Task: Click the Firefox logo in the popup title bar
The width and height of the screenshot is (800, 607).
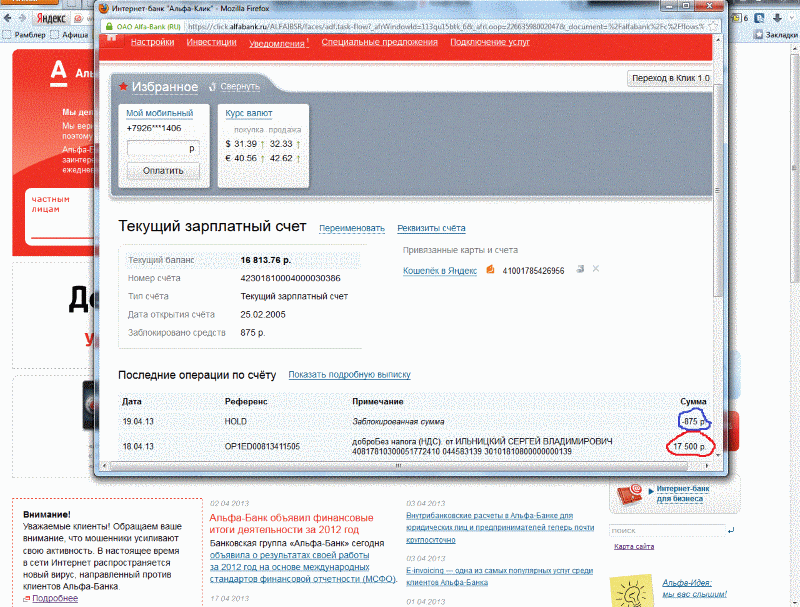Action: 104,8
